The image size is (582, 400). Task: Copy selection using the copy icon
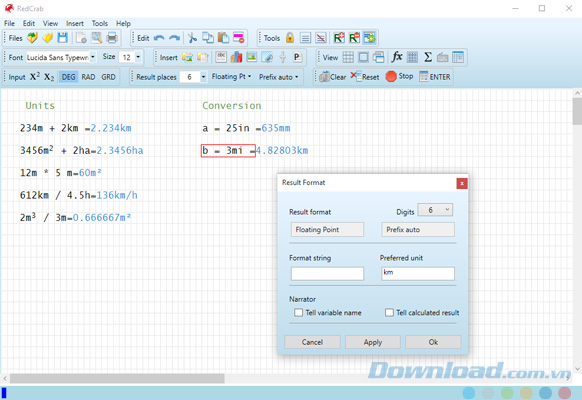(x=207, y=37)
